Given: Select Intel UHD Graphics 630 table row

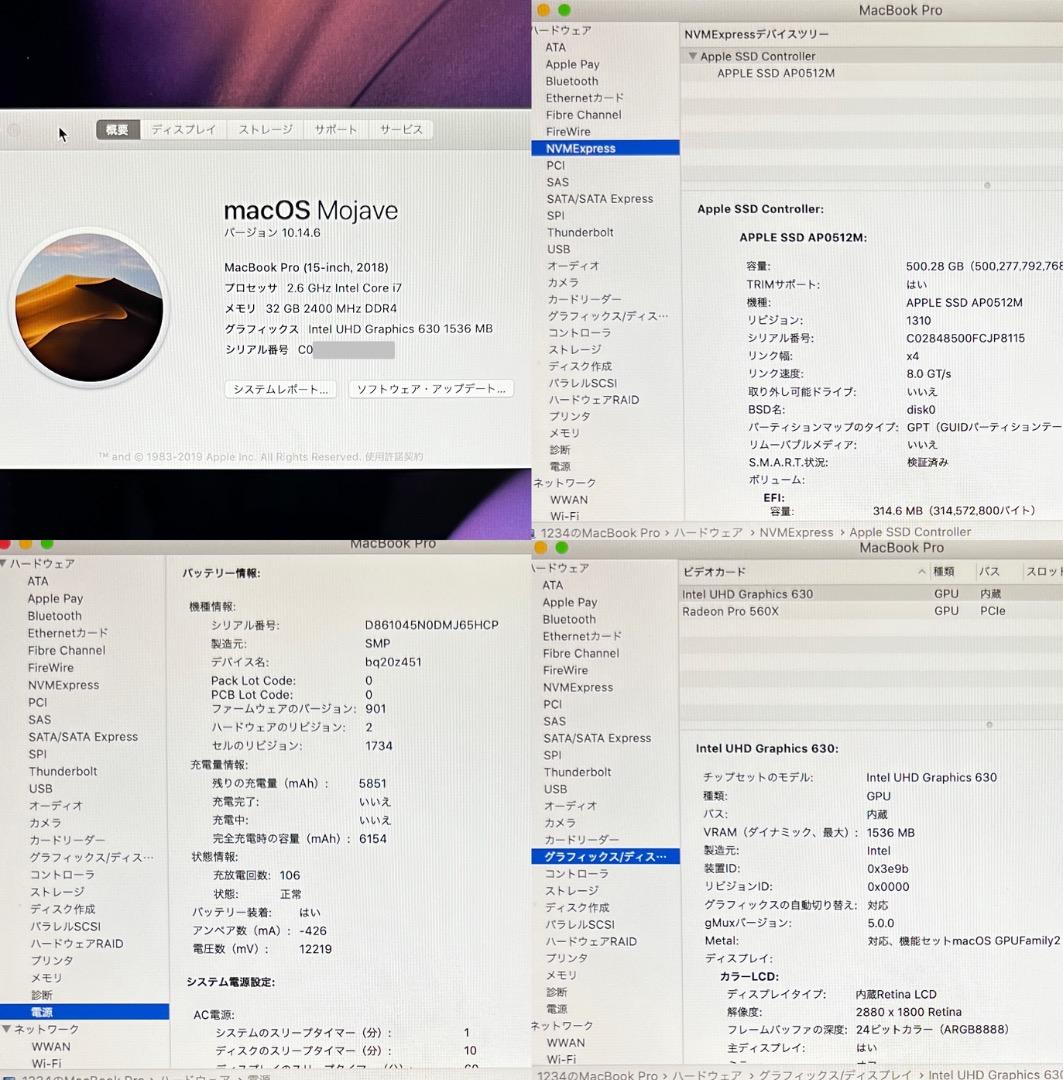Looking at the screenshot, I should 871,594.
